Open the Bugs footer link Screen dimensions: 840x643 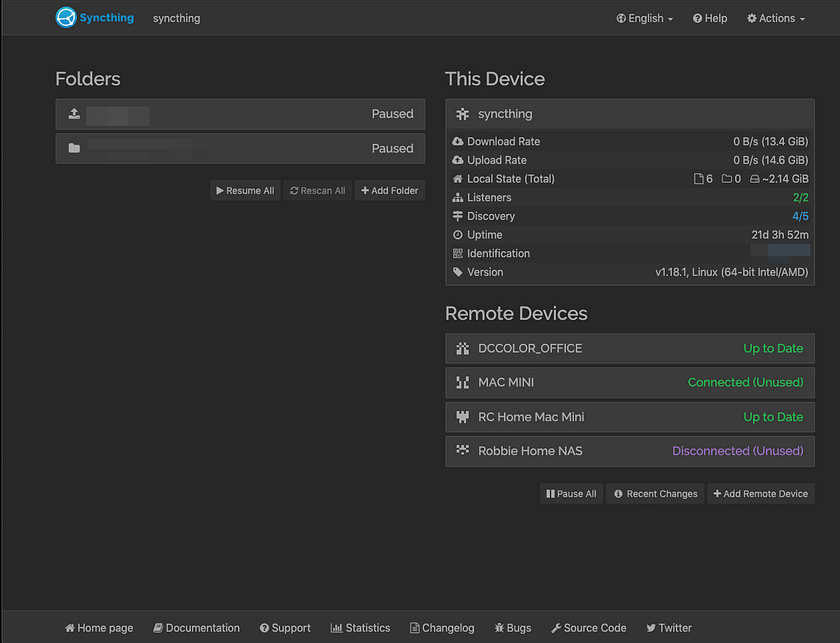pyautogui.click(x=513, y=628)
